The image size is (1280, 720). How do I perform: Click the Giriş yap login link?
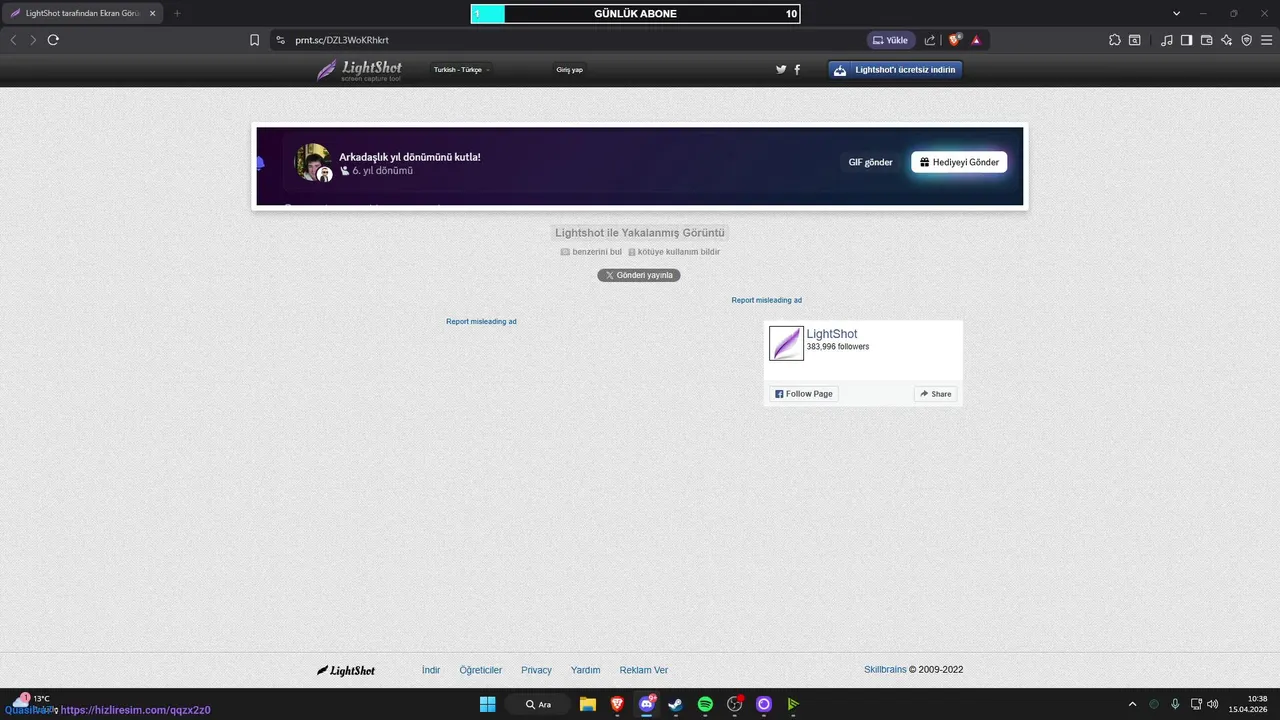(570, 70)
